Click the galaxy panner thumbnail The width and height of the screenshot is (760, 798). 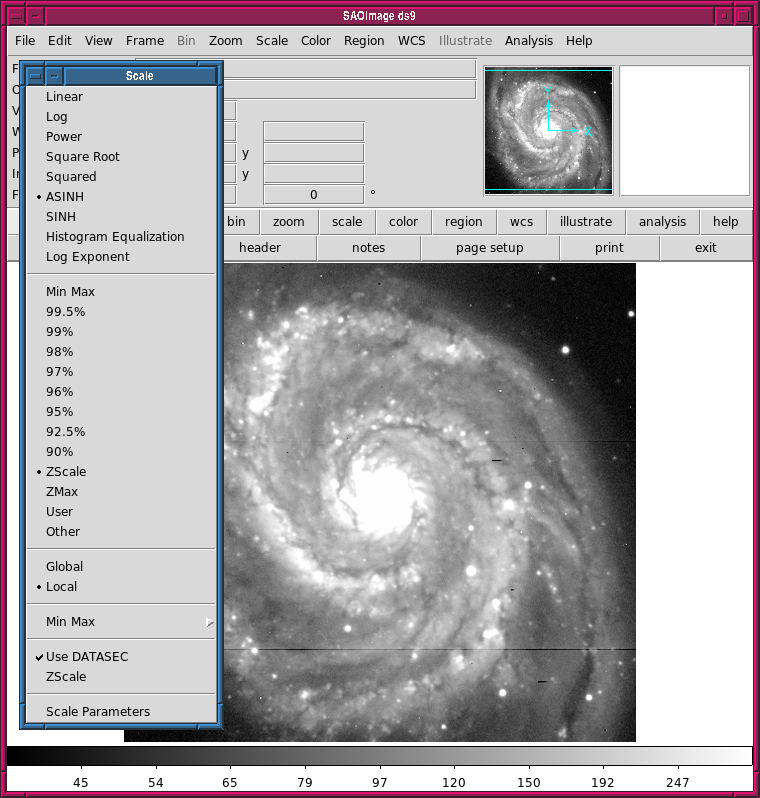tap(547, 130)
